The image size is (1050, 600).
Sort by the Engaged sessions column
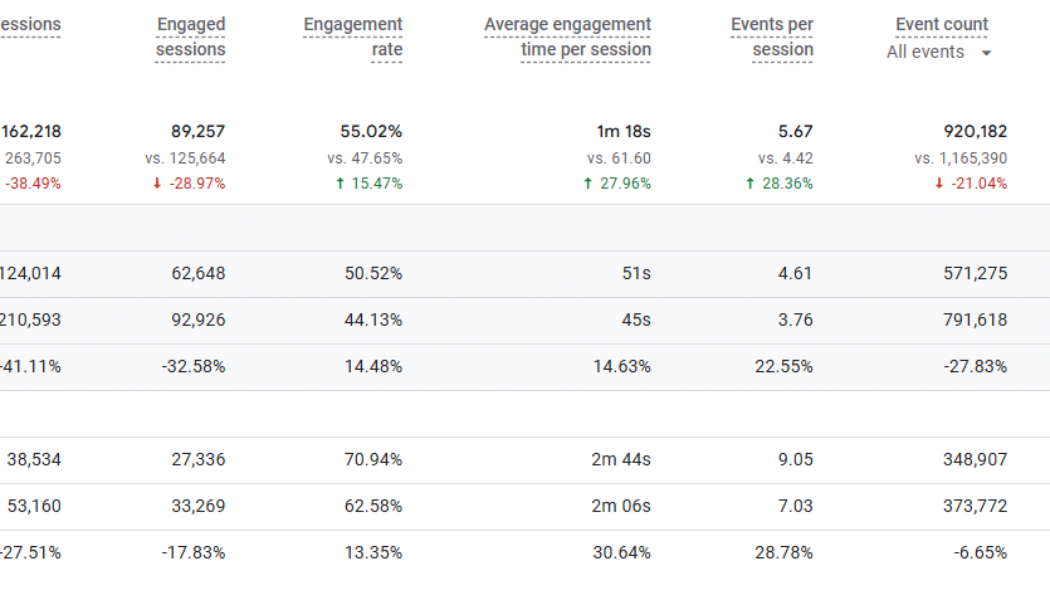(x=190, y=36)
